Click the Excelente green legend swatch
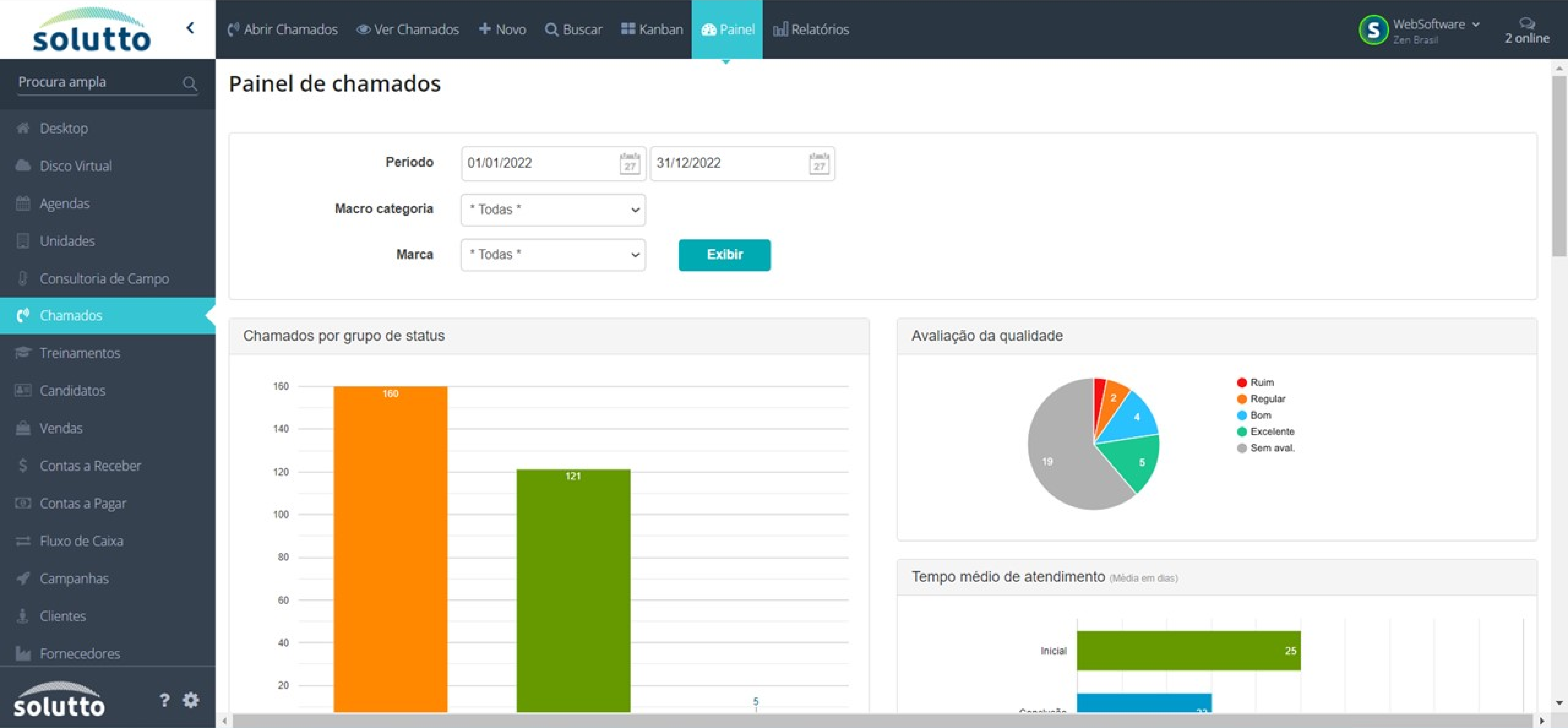1568x728 pixels. click(x=1242, y=432)
